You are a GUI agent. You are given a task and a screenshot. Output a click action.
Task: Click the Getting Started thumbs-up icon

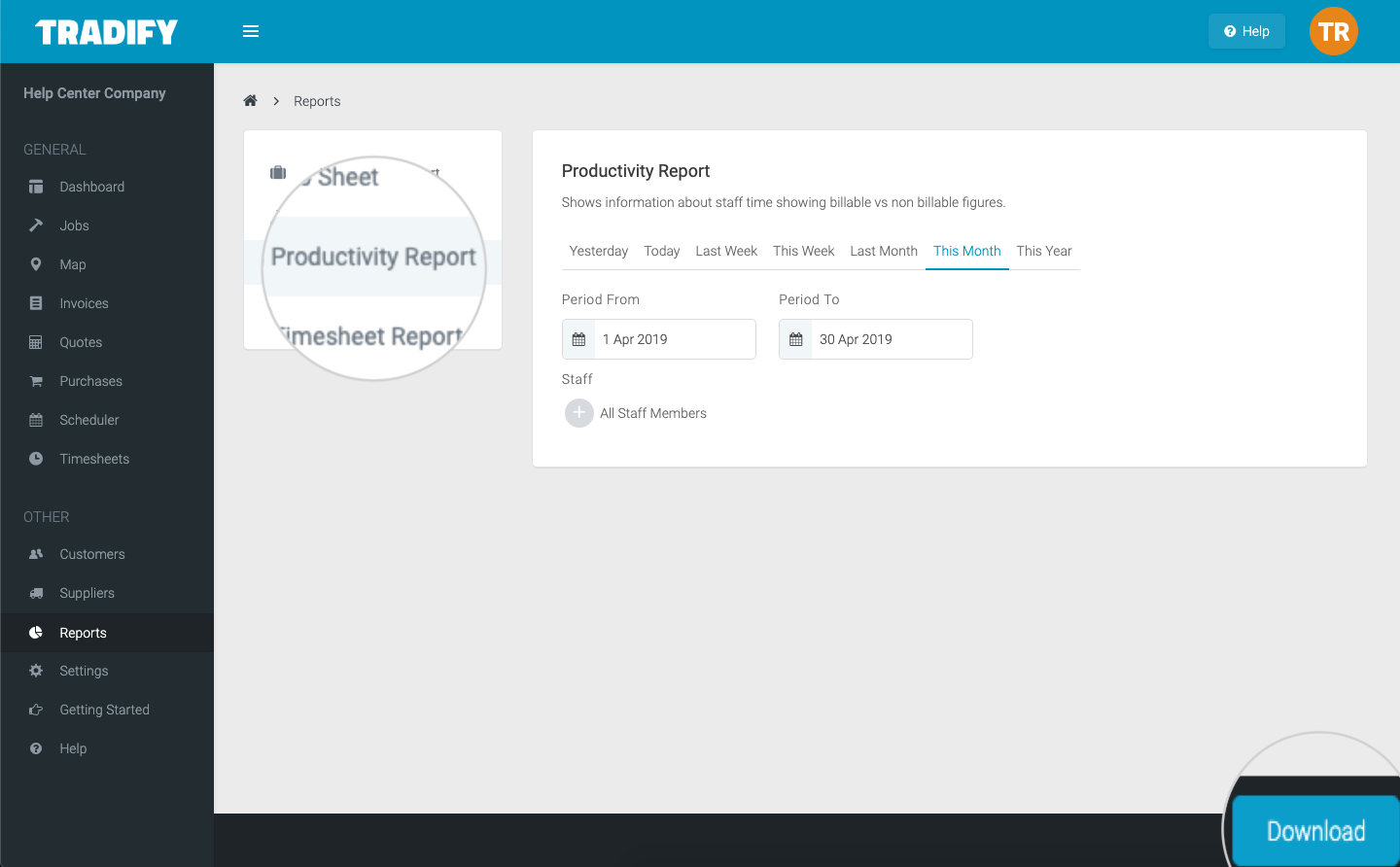coord(36,710)
